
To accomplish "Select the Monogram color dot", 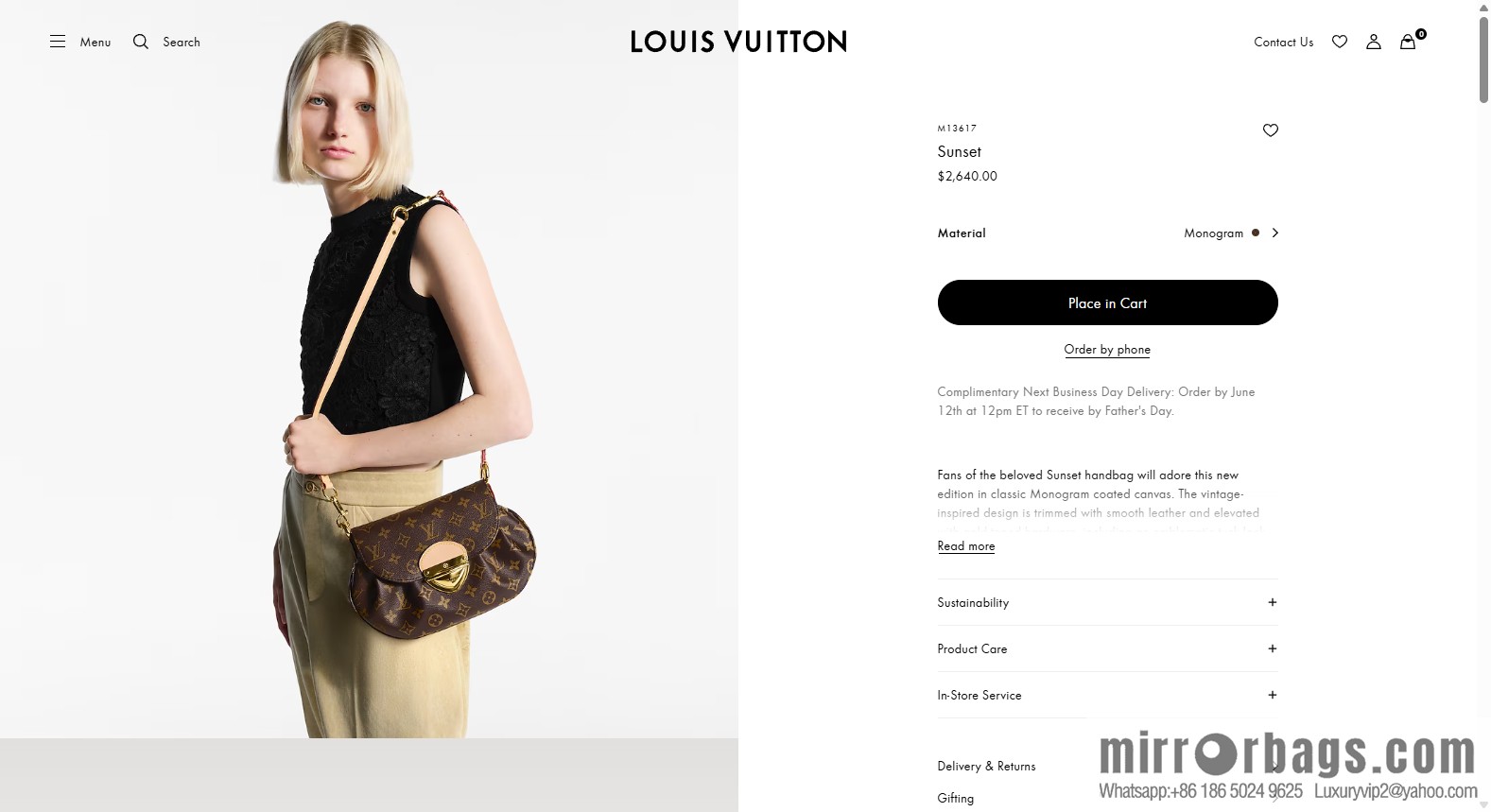I will pyautogui.click(x=1256, y=233).
